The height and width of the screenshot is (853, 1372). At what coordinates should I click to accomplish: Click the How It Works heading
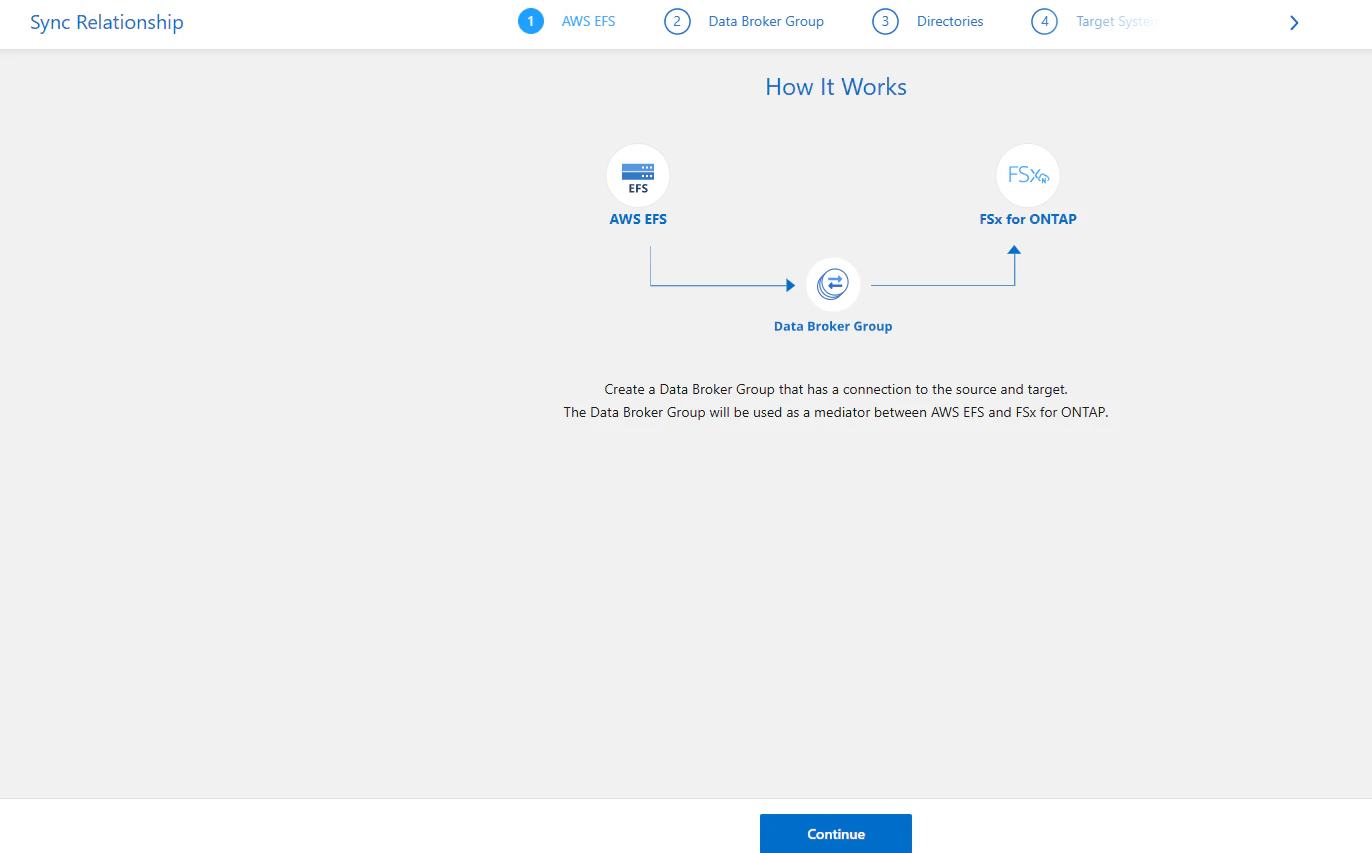click(x=836, y=87)
